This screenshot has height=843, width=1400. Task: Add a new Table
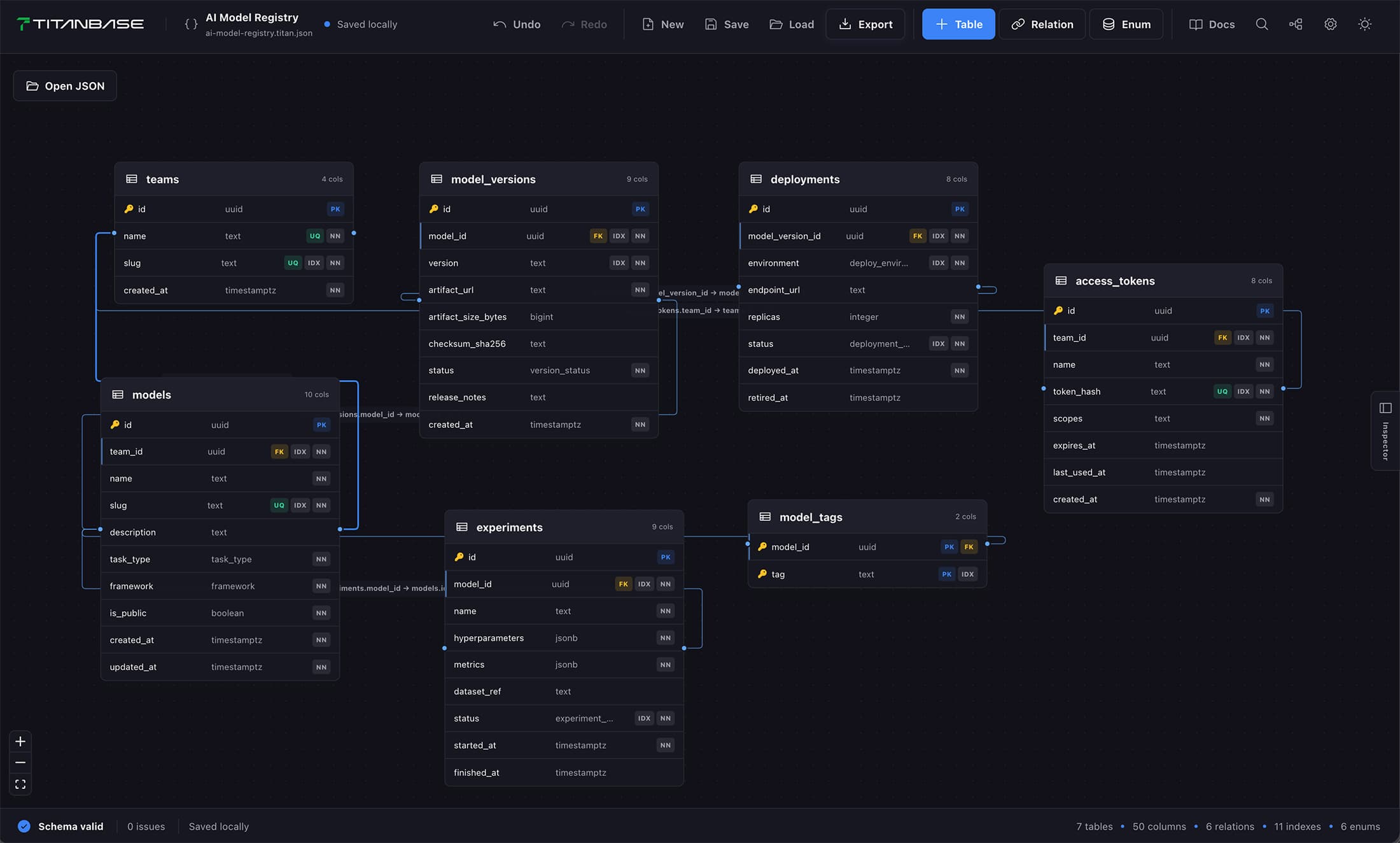tap(958, 24)
